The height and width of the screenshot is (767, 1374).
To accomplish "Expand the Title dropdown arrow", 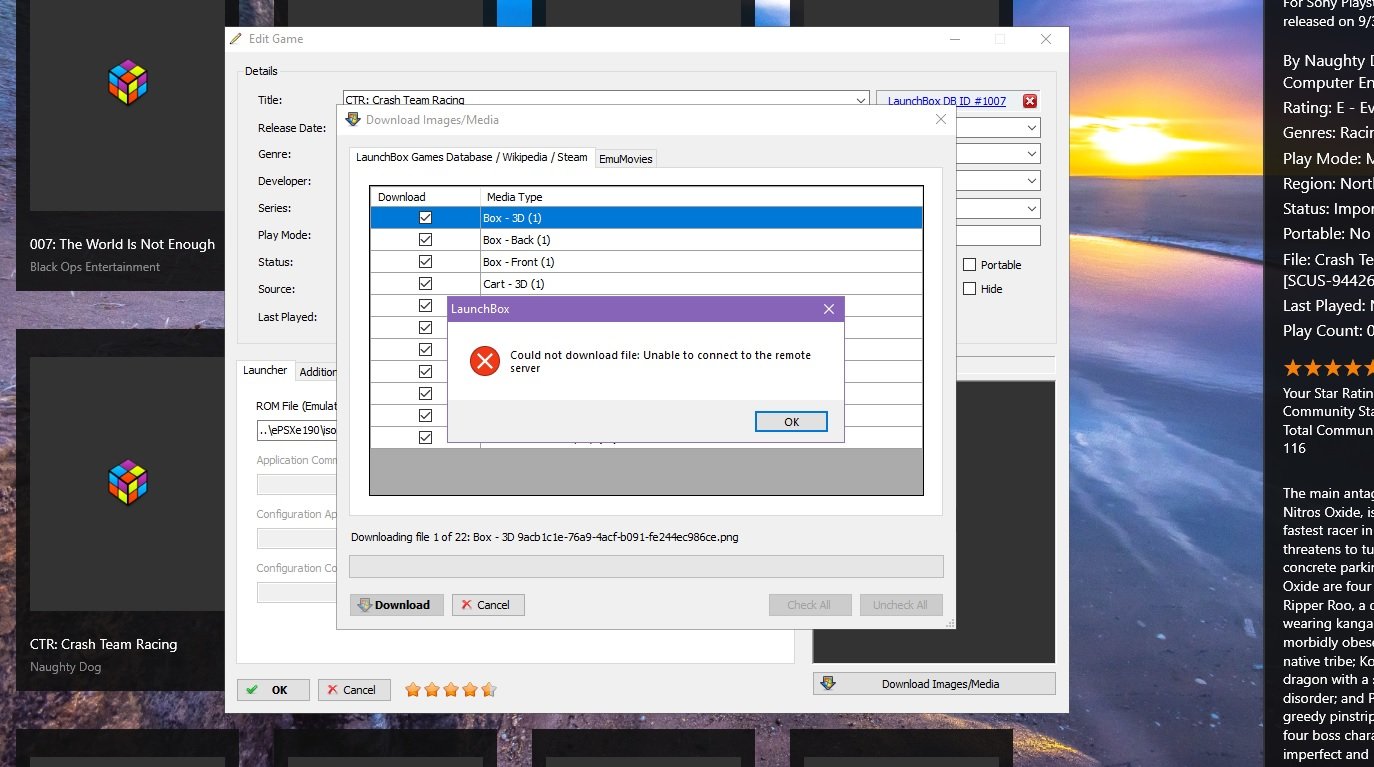I will point(861,100).
